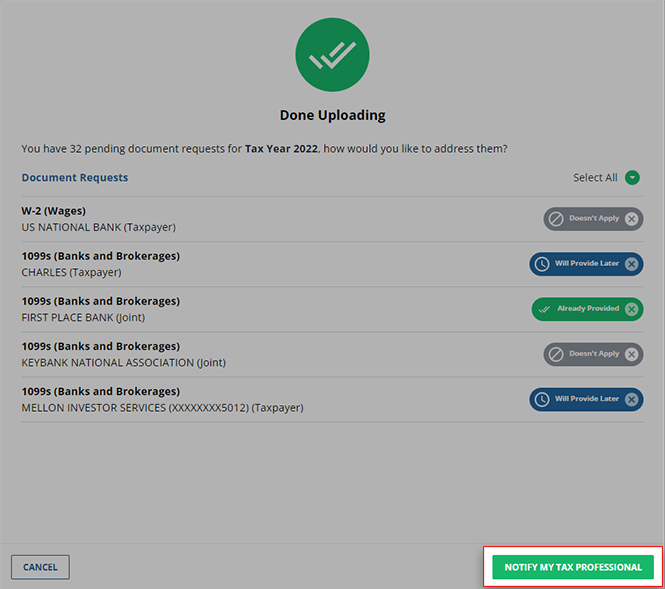
Task: Click the Select All label
Action: pyautogui.click(x=595, y=178)
